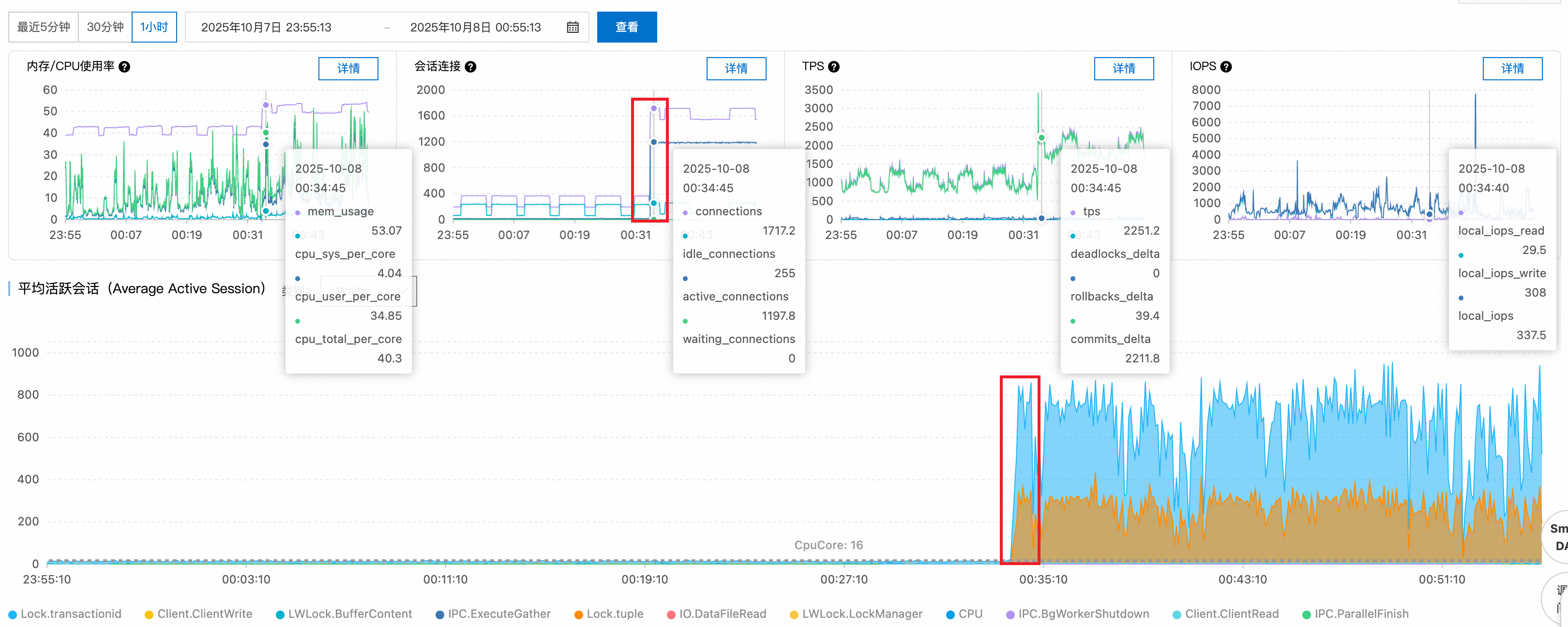The height and width of the screenshot is (627, 1568).
Task: Click the TPS help question icon
Action: pos(834,67)
